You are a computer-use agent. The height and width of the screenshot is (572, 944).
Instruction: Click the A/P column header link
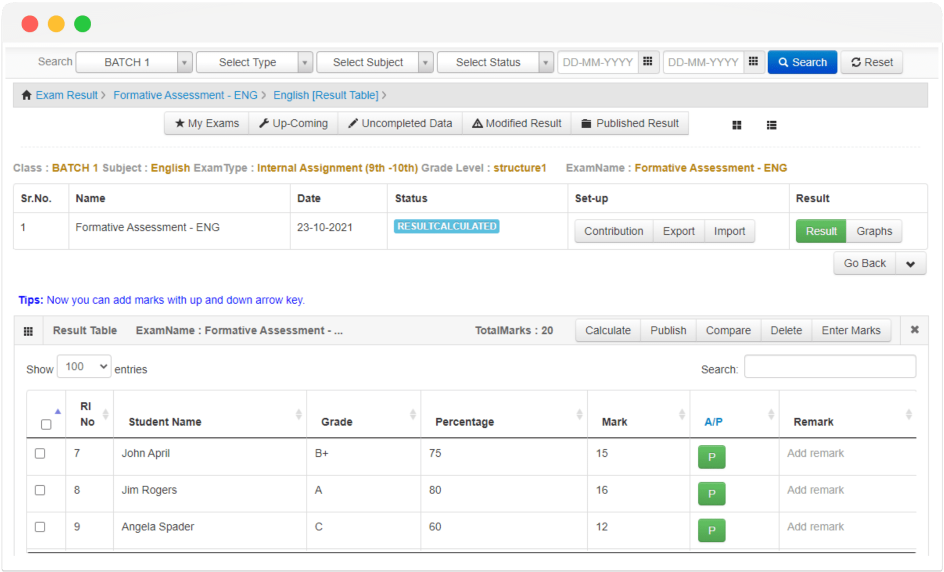pos(713,422)
